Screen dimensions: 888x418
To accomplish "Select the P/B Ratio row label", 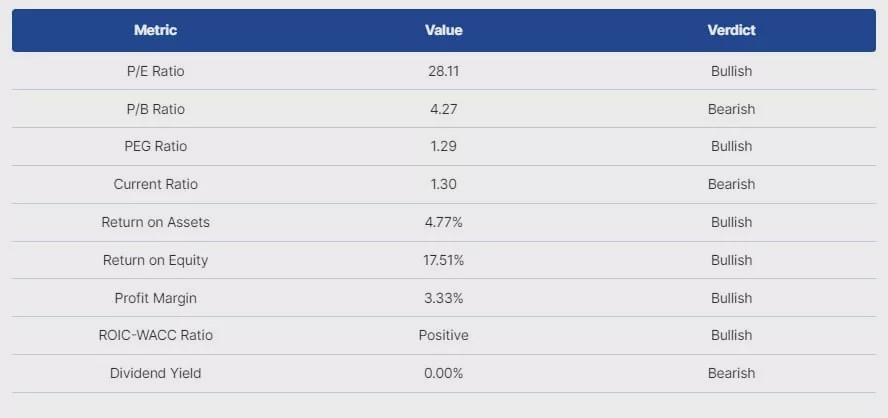I will coord(155,109).
